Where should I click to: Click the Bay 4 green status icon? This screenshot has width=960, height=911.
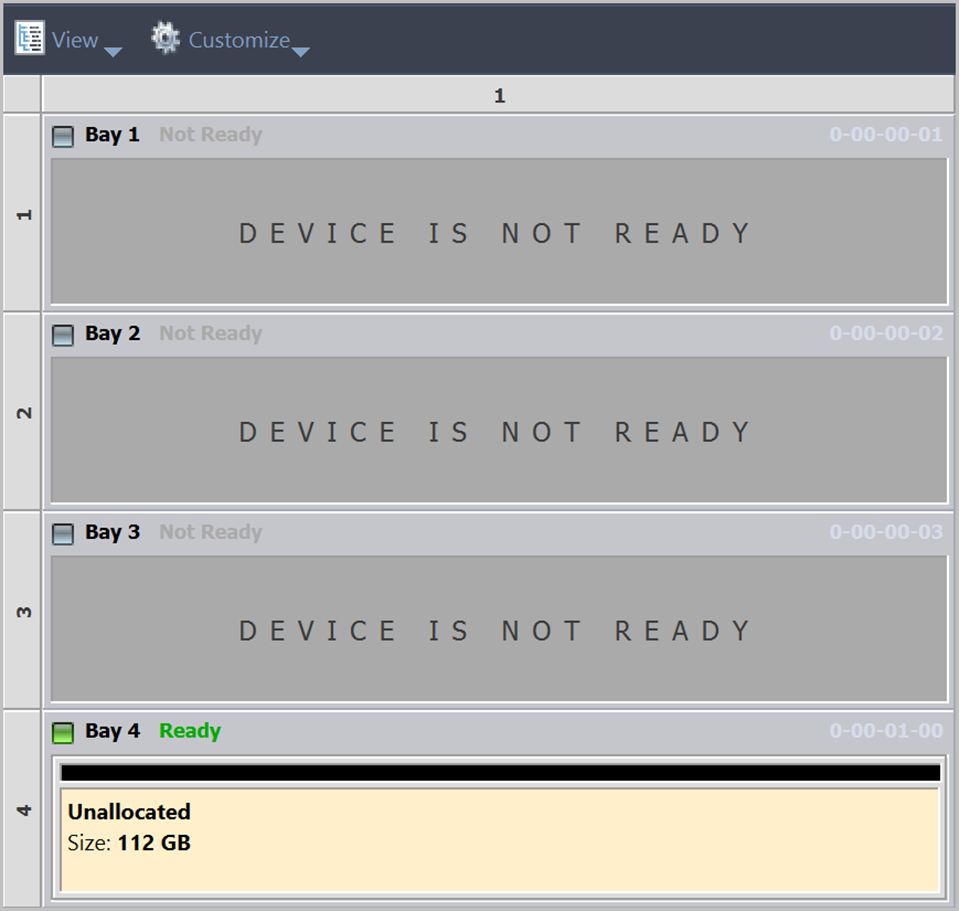(63, 733)
